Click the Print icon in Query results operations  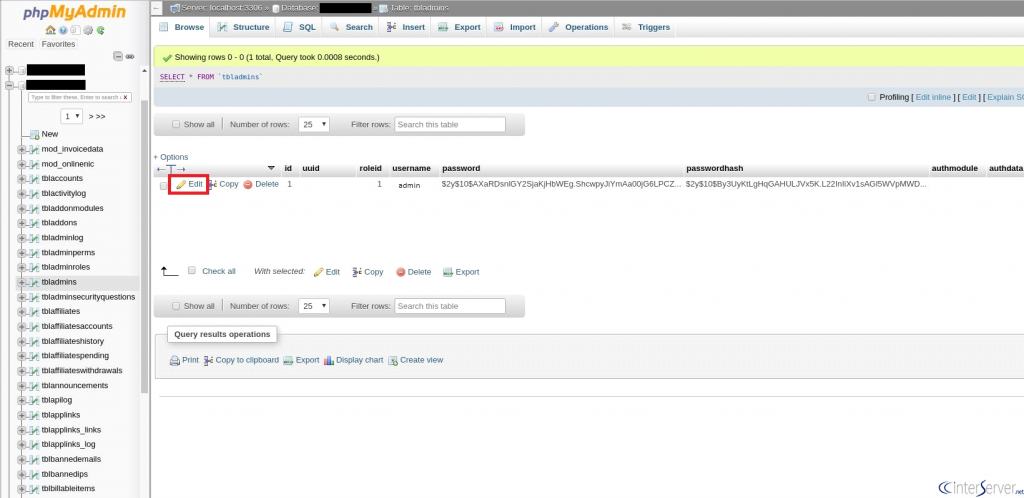click(175, 360)
